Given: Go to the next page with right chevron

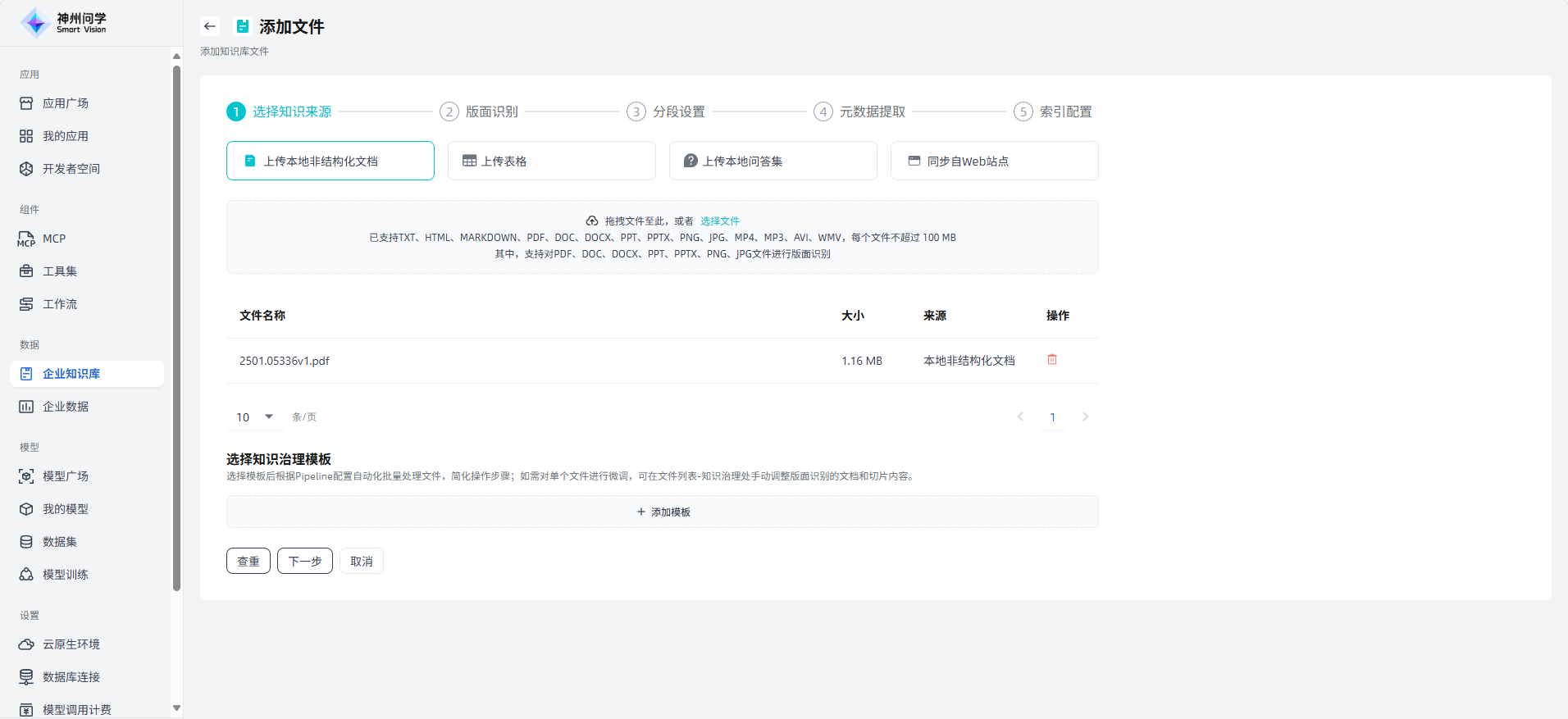Looking at the screenshot, I should (x=1085, y=417).
